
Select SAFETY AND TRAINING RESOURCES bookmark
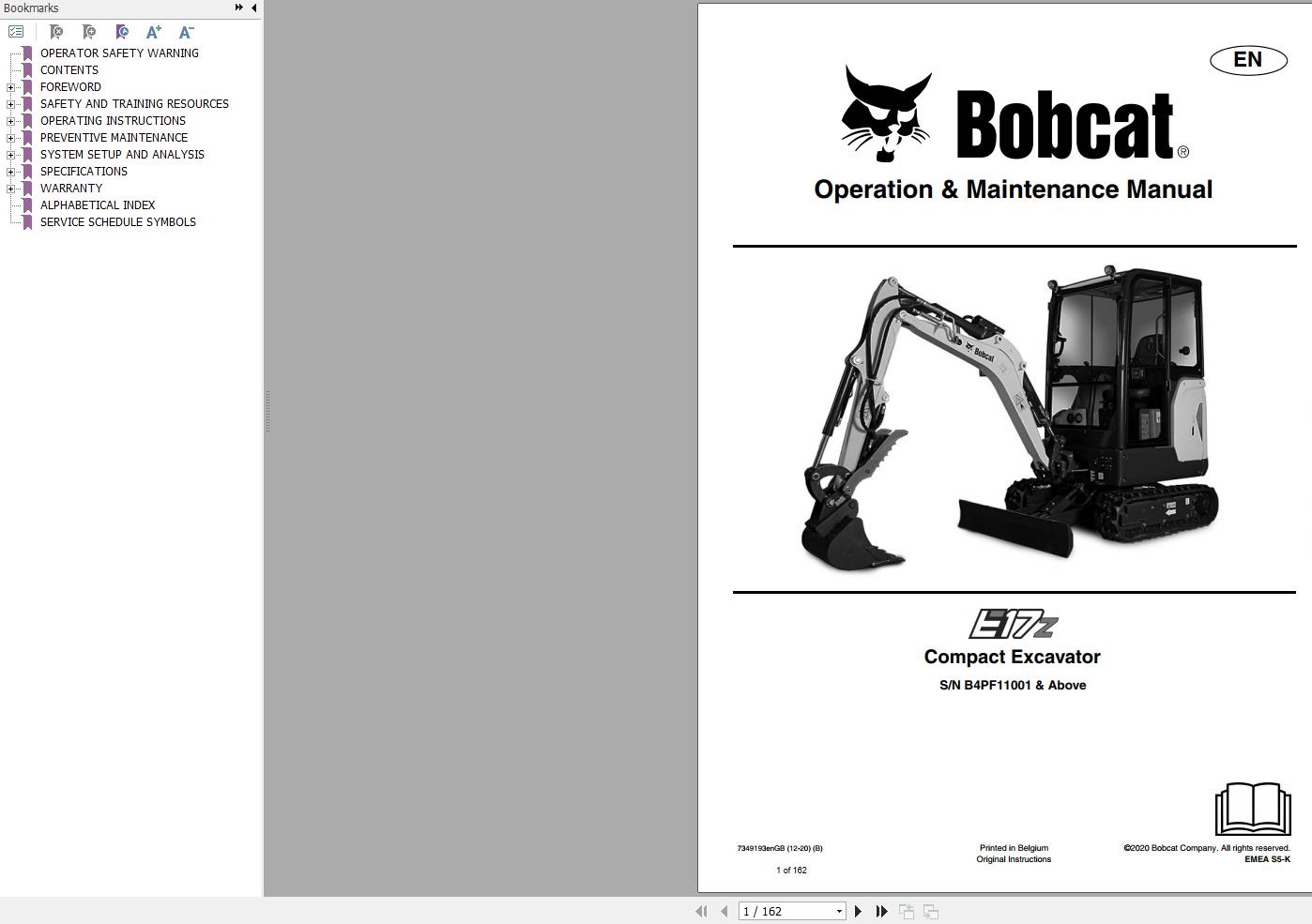[134, 104]
